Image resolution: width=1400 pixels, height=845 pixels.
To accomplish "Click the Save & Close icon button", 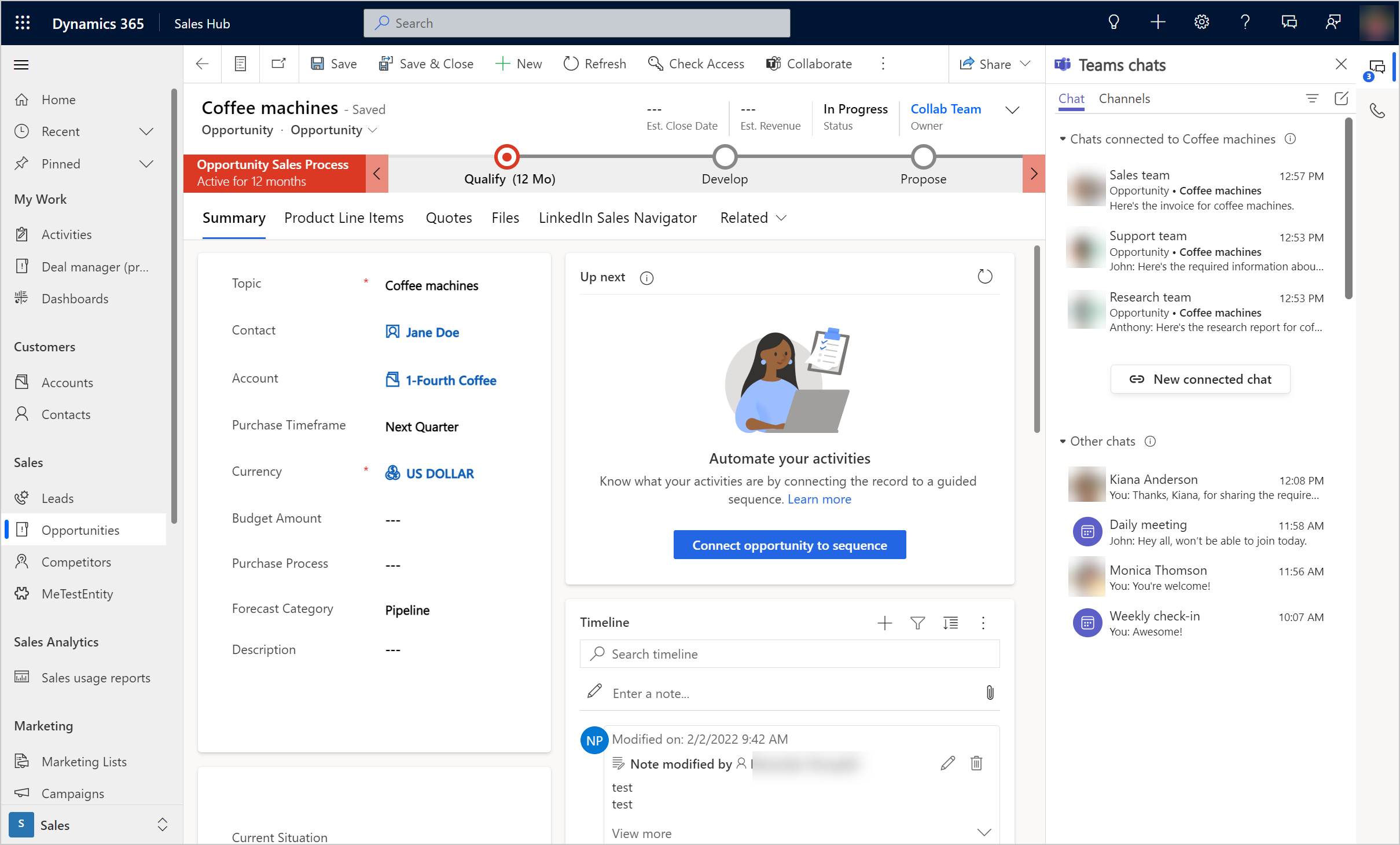I will click(385, 63).
